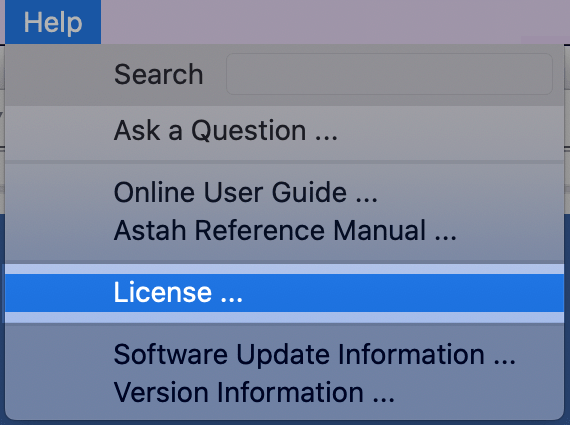View Astah license details

pos(284,293)
